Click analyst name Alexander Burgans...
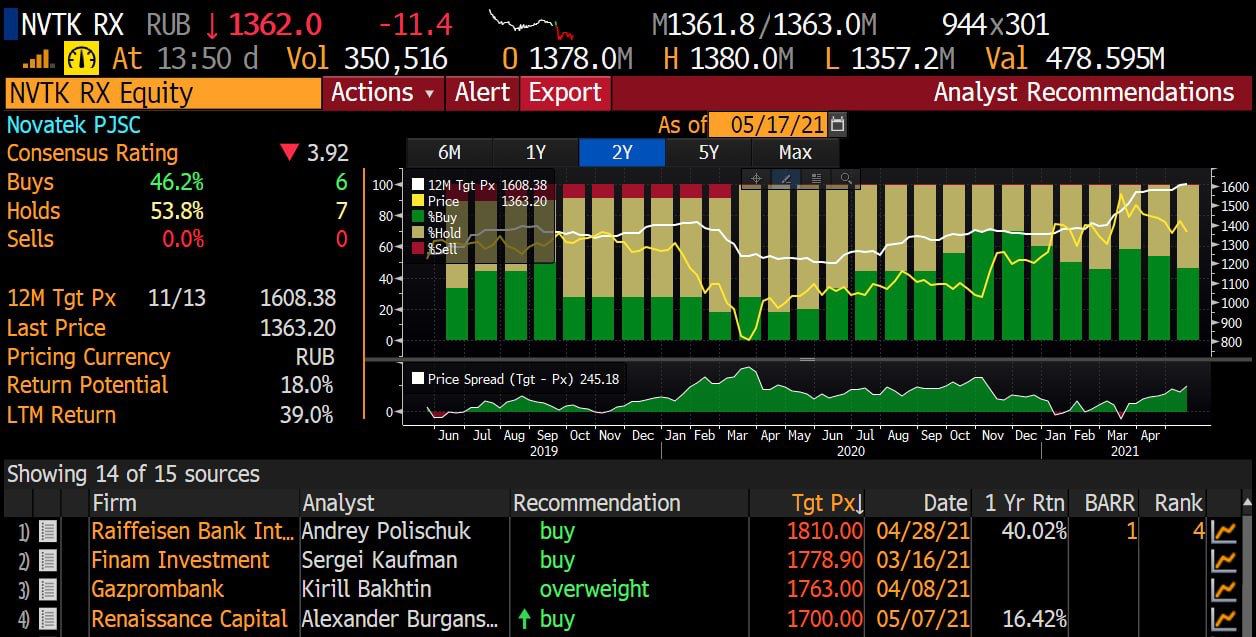 click(x=400, y=619)
